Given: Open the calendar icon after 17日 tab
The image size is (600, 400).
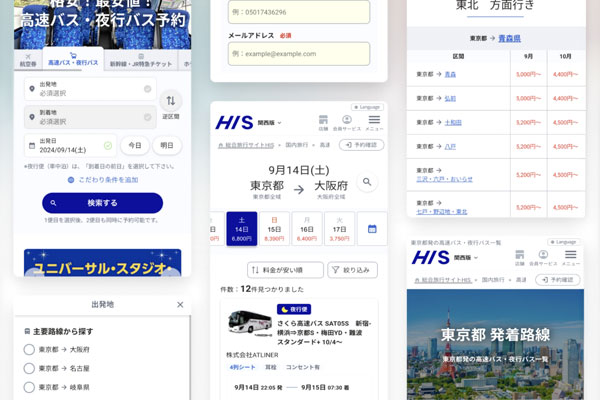Looking at the screenshot, I should (x=372, y=229).
